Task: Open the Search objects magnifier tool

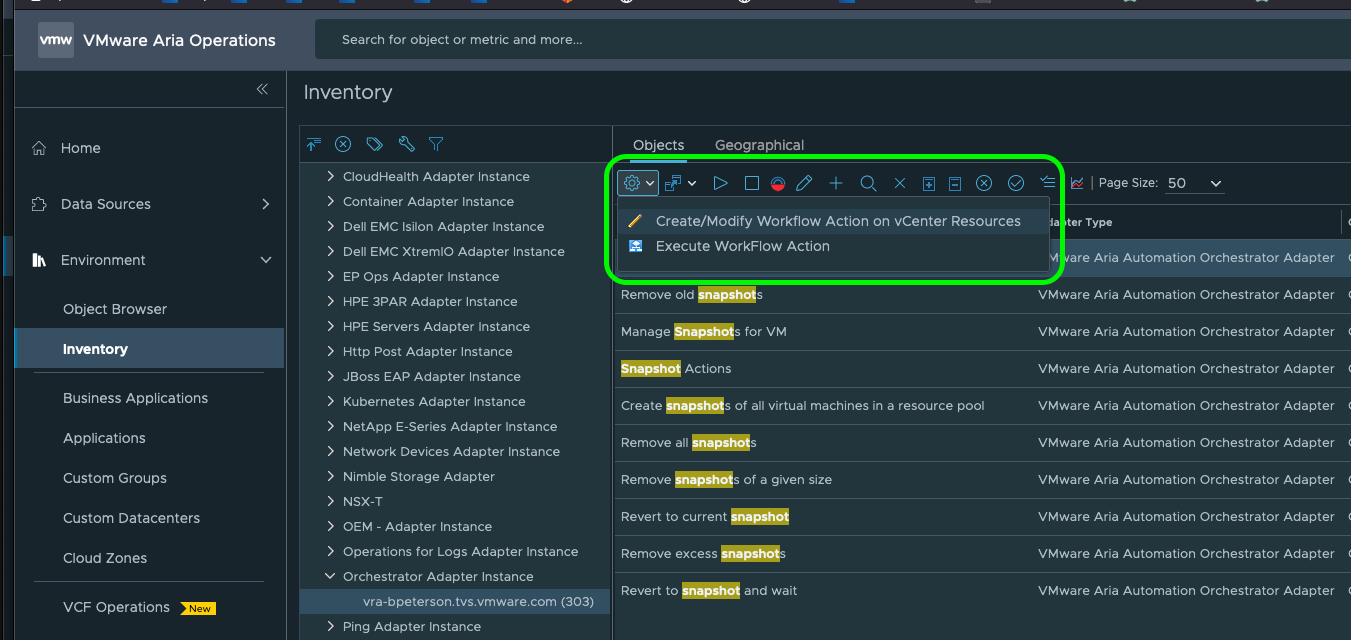Action: tap(867, 183)
